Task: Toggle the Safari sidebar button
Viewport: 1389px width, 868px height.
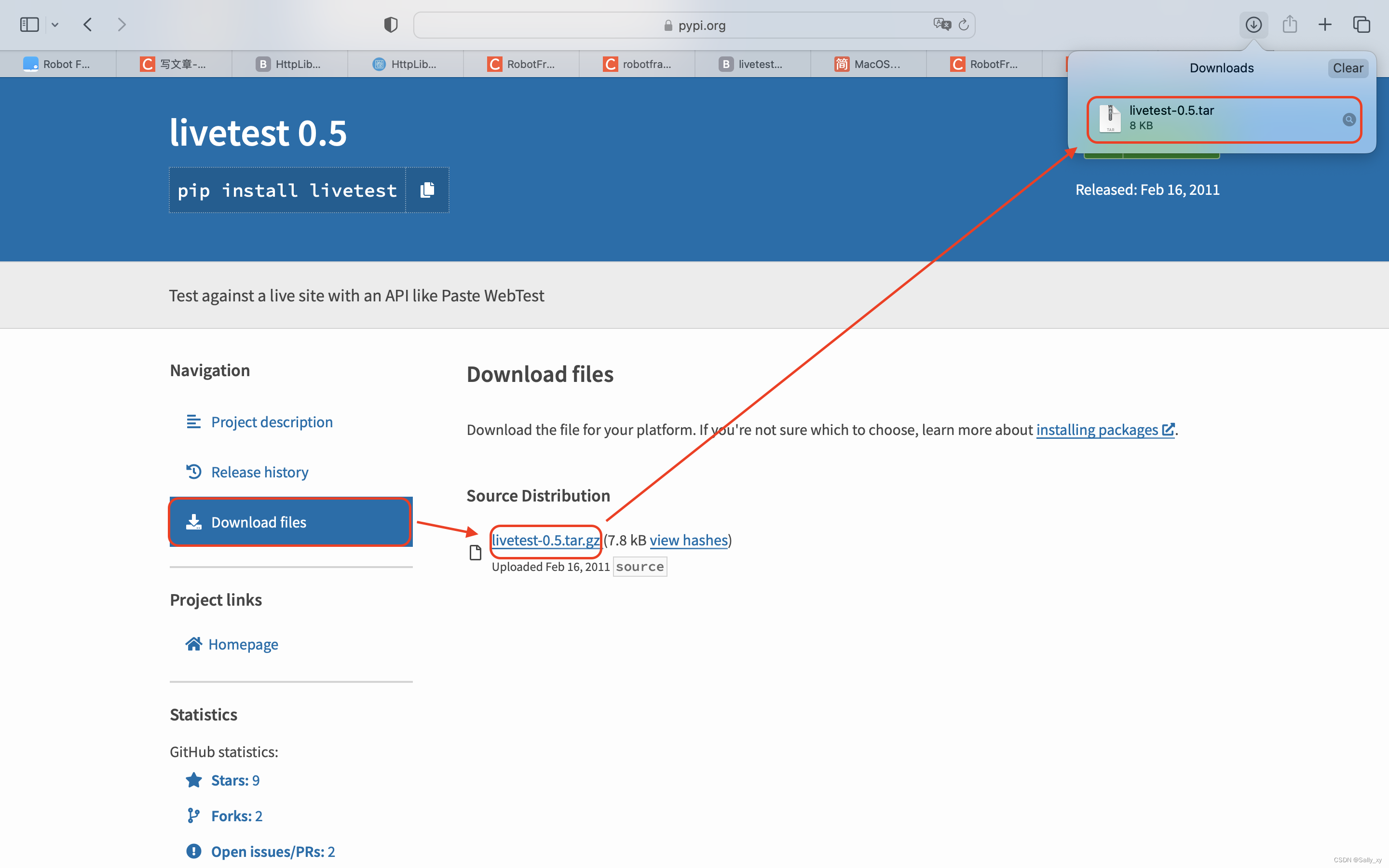Action: click(x=29, y=25)
